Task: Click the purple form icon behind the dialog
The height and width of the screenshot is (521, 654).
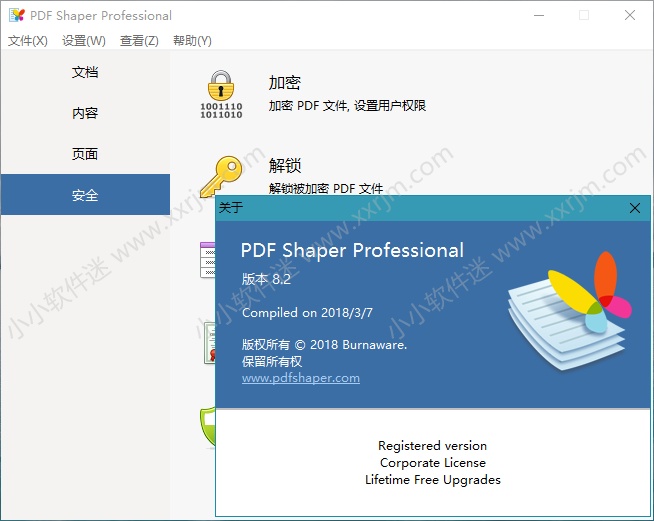Action: [208, 260]
